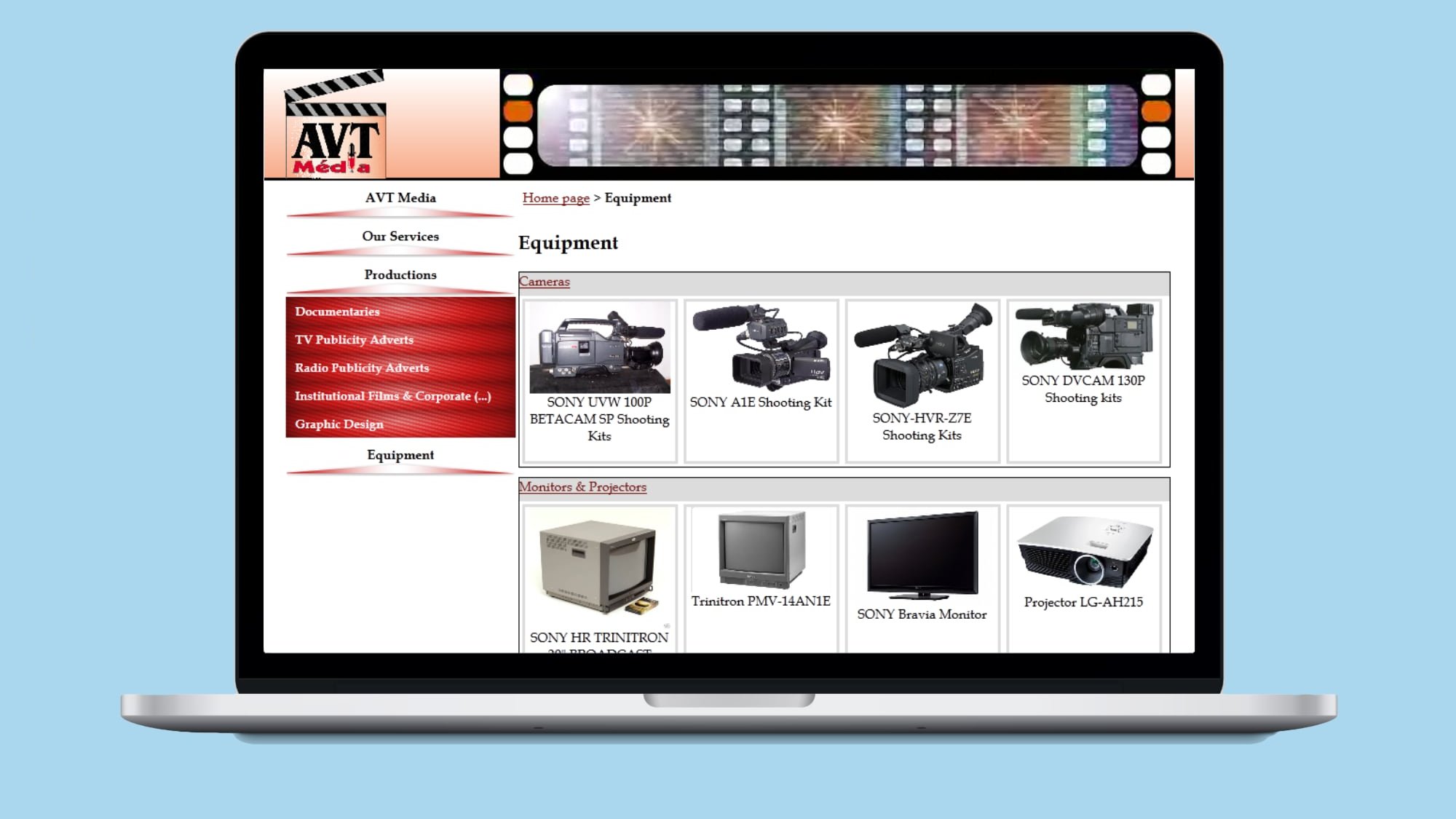Open the Documentaries section
The width and height of the screenshot is (1456, 819).
click(337, 312)
